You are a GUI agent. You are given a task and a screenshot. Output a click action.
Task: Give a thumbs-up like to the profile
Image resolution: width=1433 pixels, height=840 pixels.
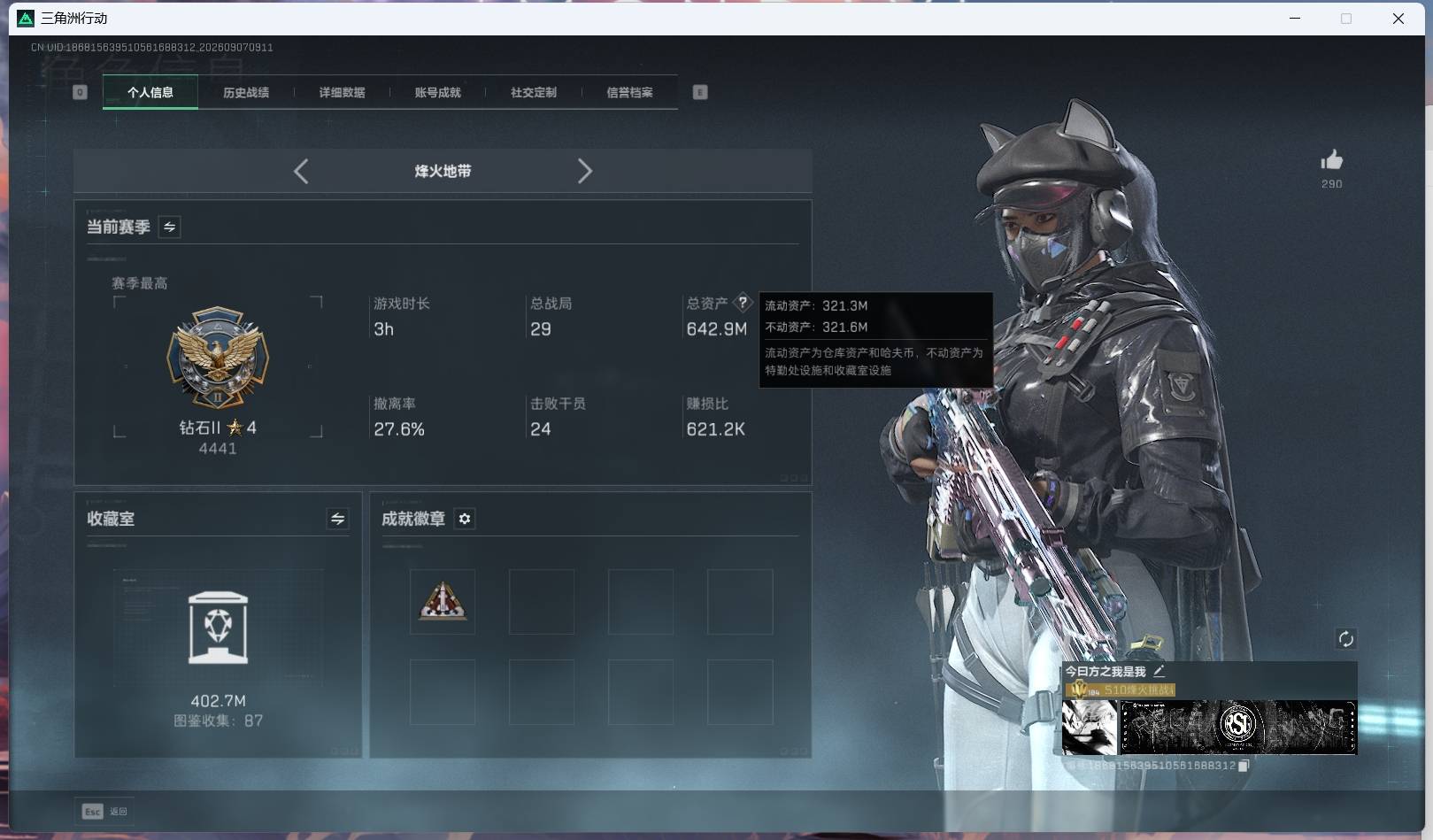1331,160
